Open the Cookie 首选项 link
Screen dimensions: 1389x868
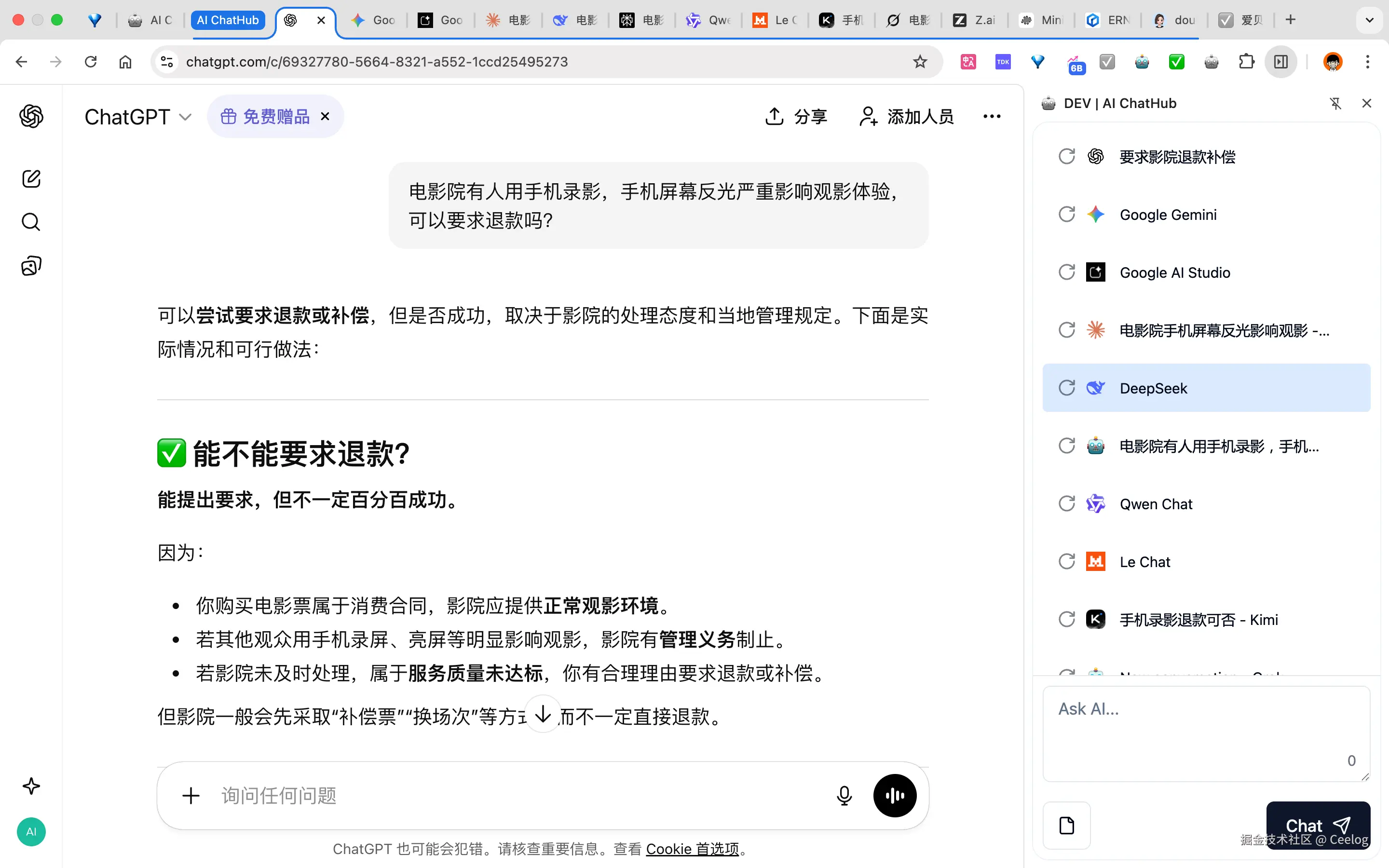692,849
